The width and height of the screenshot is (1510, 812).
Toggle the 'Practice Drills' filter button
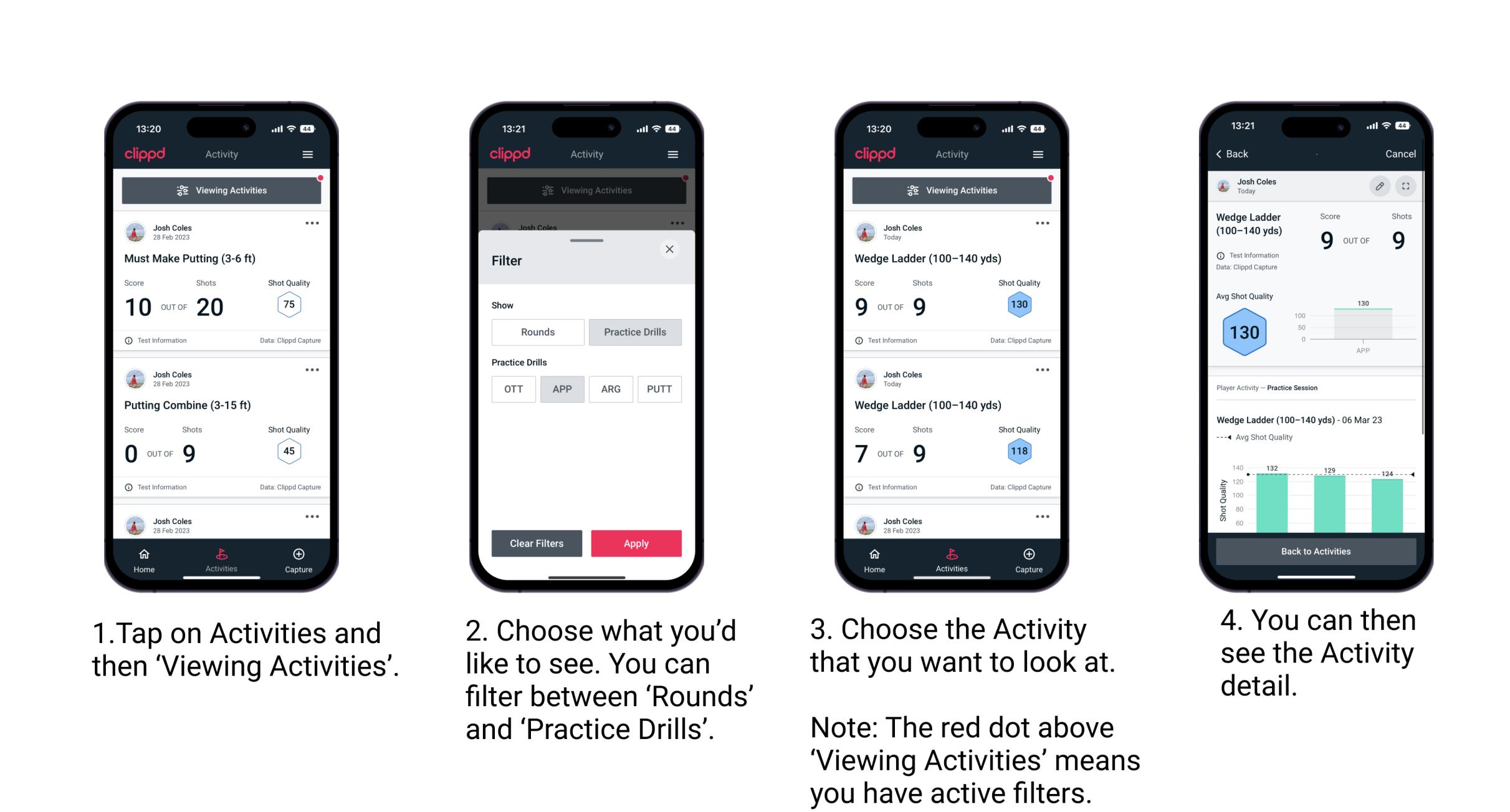pos(635,332)
